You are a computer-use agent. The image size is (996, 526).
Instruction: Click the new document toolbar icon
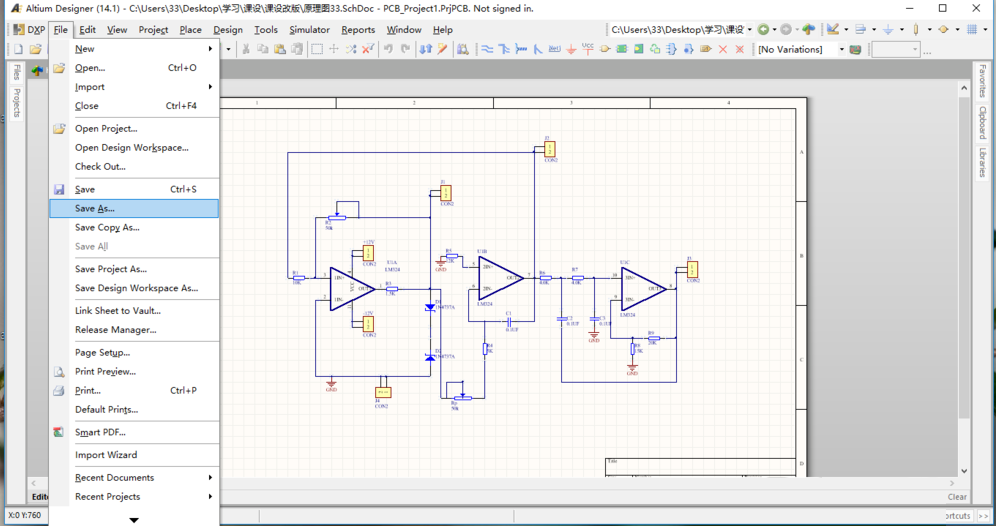(x=18, y=49)
